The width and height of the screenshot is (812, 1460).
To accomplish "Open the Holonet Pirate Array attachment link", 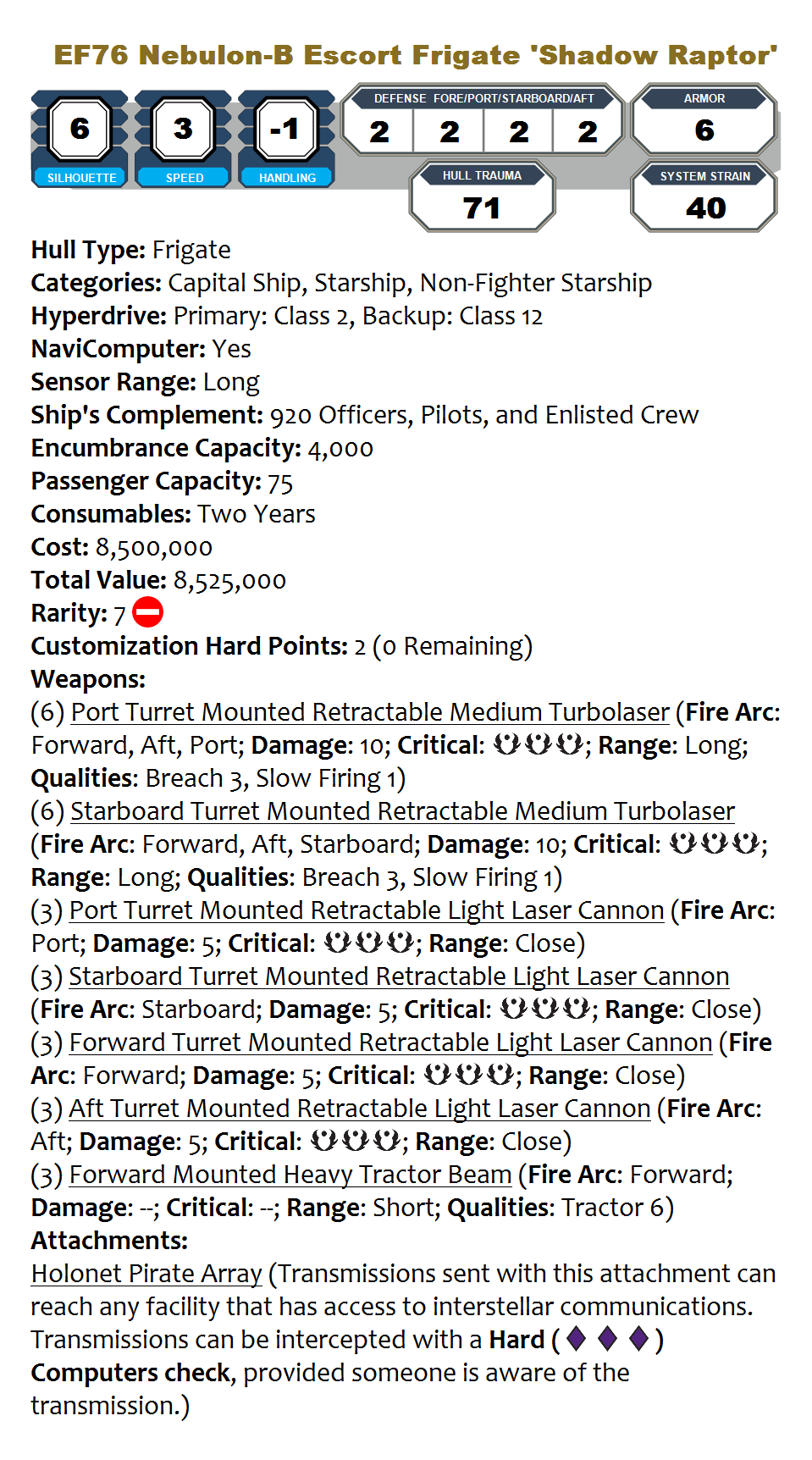I will [x=146, y=1274].
